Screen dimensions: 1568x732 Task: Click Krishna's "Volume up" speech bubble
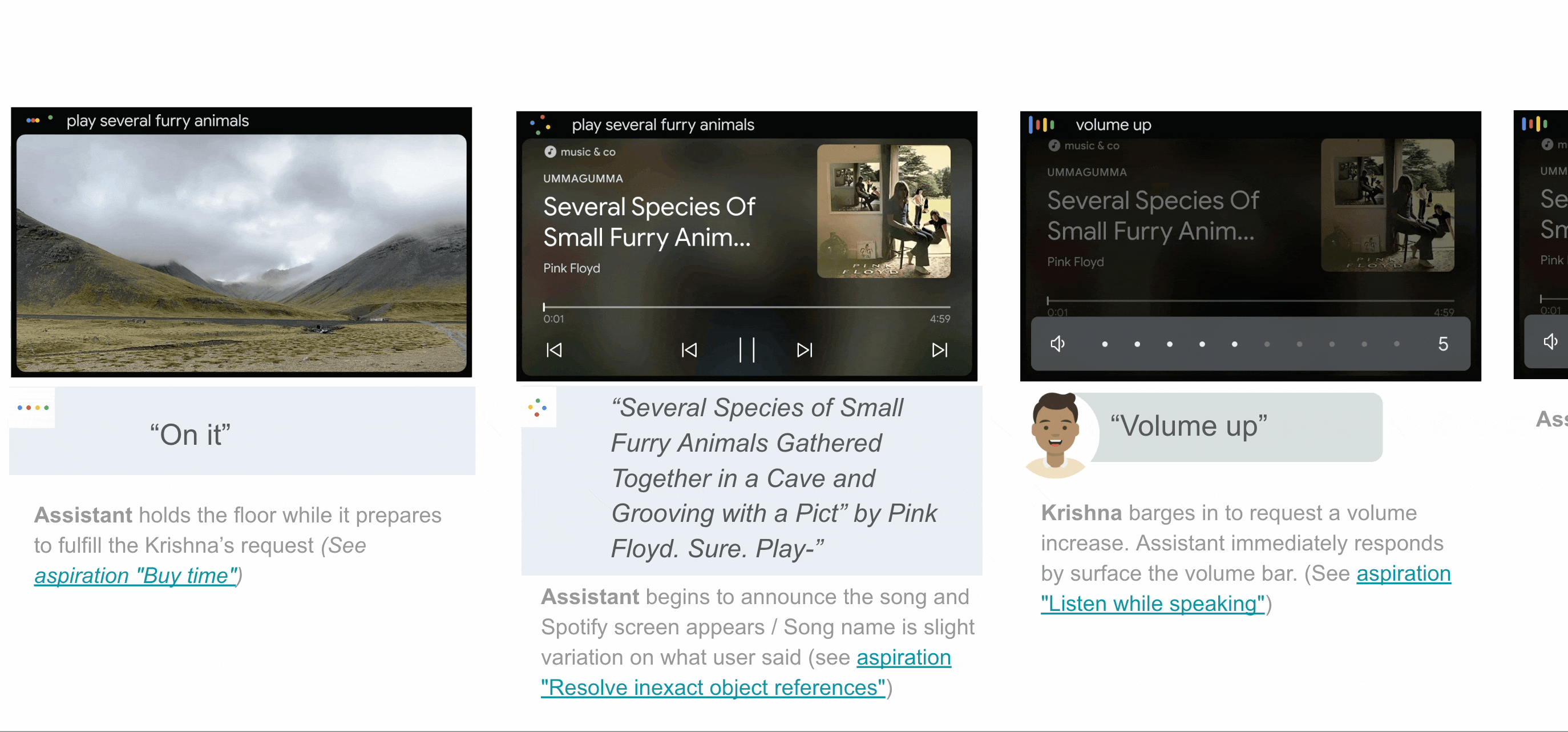click(1236, 427)
